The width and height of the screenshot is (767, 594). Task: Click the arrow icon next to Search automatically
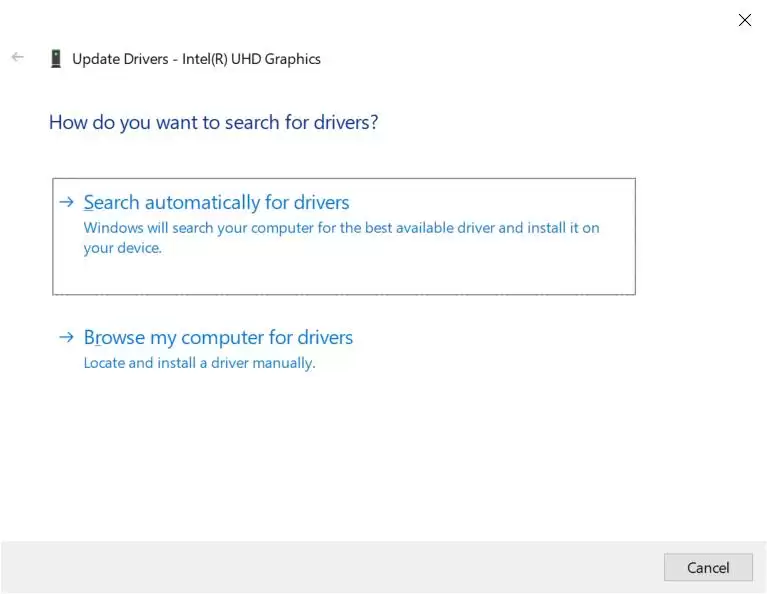[67, 202]
